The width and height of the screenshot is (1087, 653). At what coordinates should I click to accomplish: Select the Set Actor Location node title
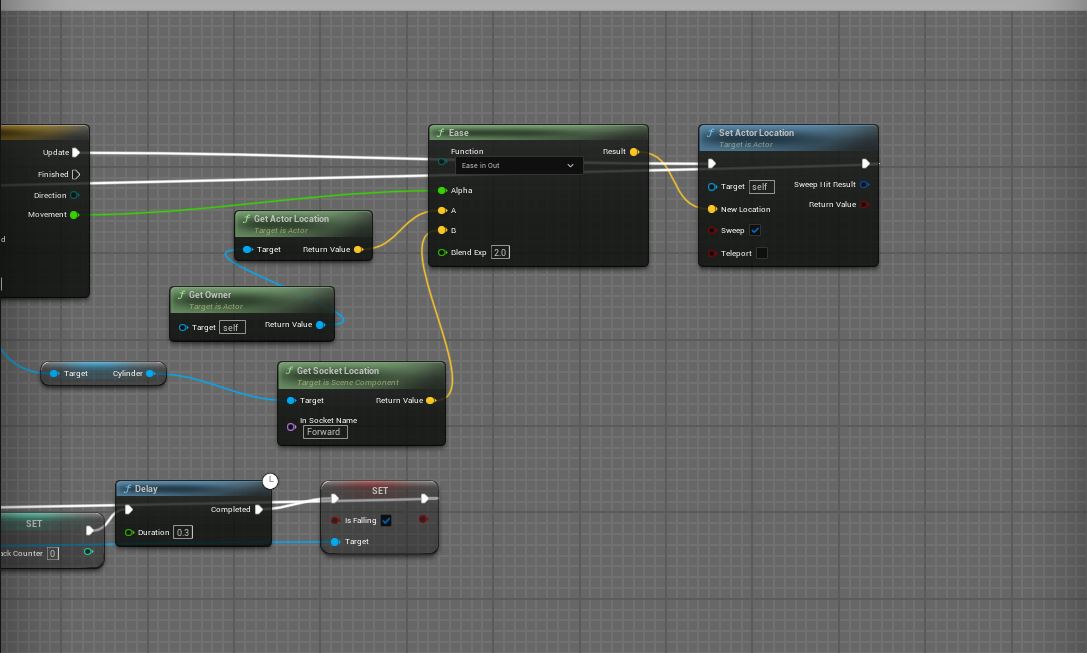click(756, 133)
